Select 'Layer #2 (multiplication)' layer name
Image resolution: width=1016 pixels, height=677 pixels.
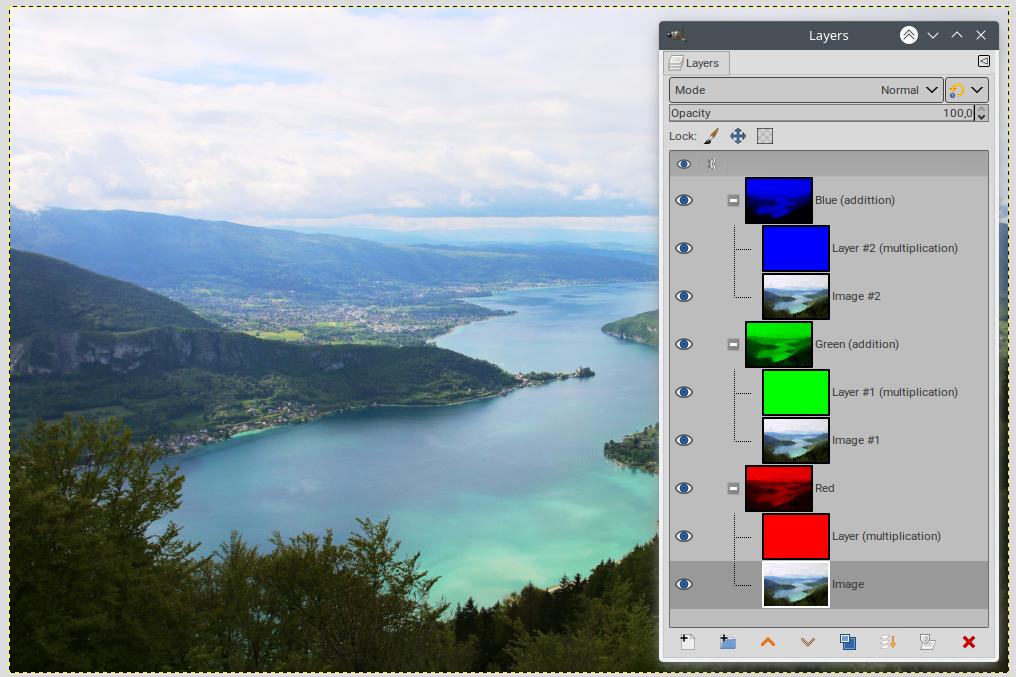pyautogui.click(x=895, y=248)
